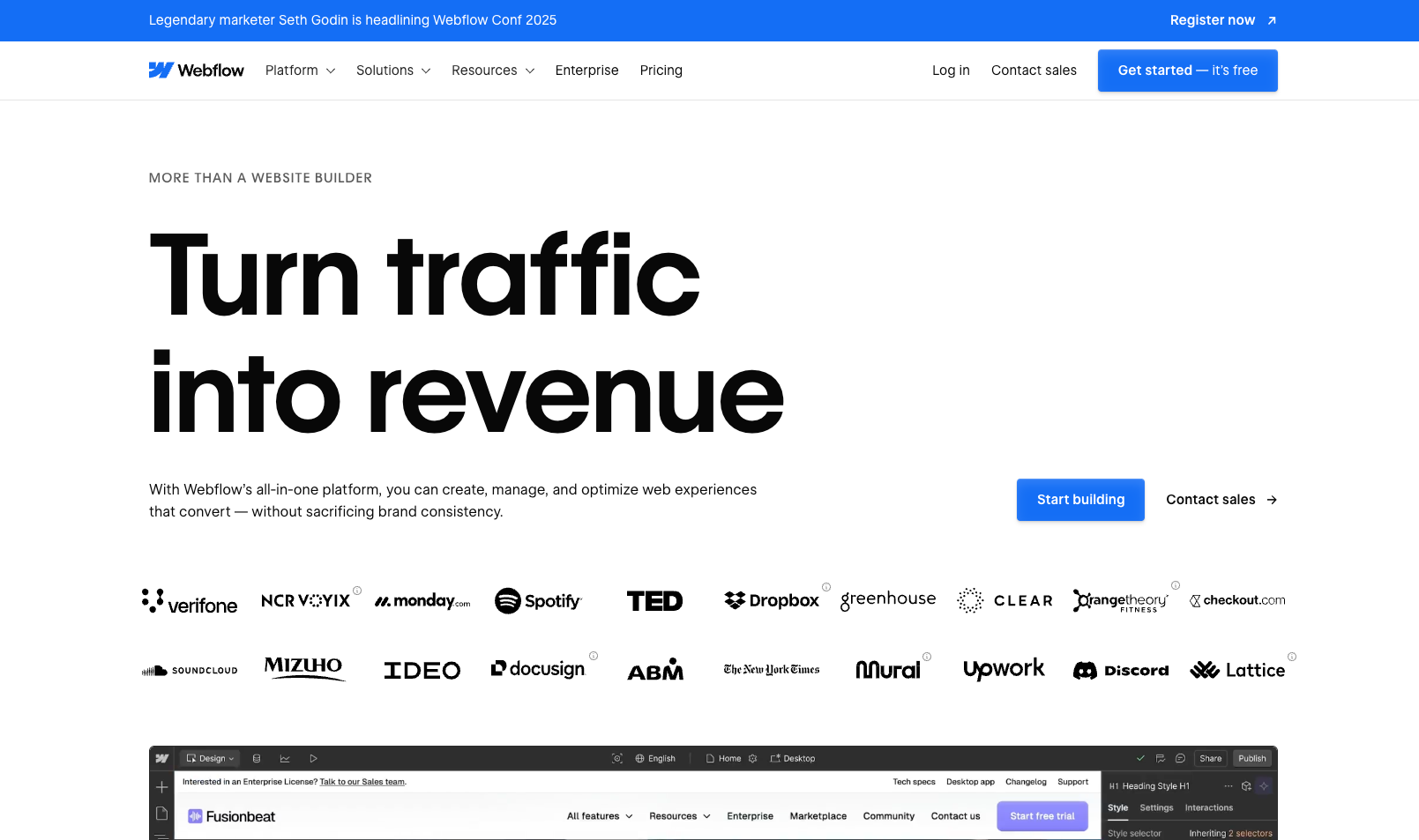Click the Share button in Designer
1419x840 pixels.
click(x=1211, y=759)
